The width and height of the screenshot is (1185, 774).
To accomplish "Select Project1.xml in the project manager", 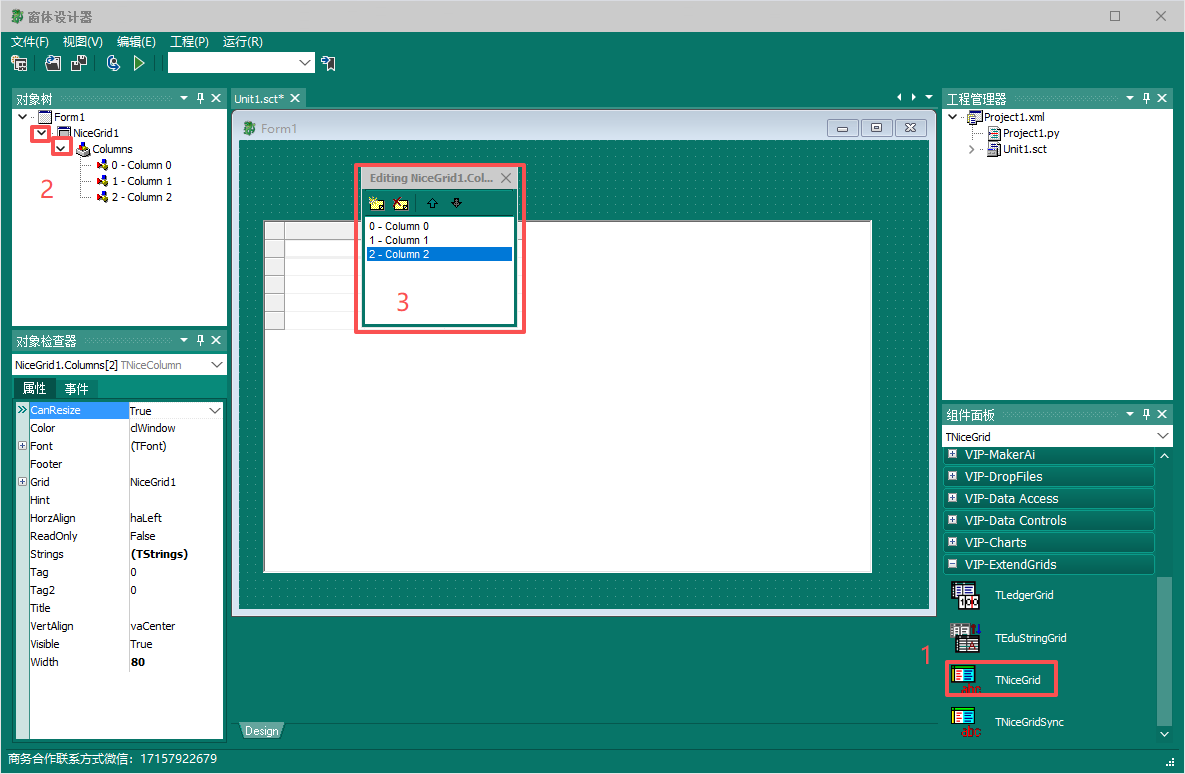I will 1014,117.
